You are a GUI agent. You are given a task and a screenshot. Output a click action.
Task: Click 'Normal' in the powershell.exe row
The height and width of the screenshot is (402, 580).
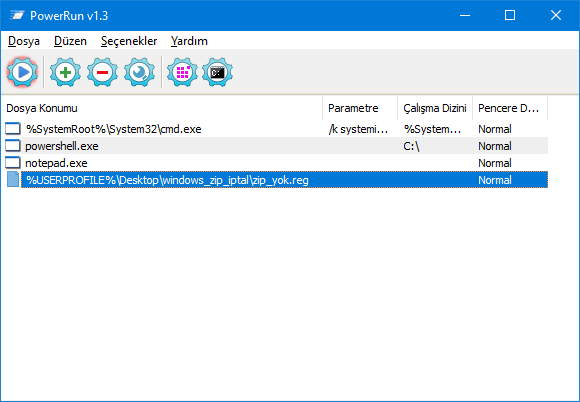[x=495, y=146]
